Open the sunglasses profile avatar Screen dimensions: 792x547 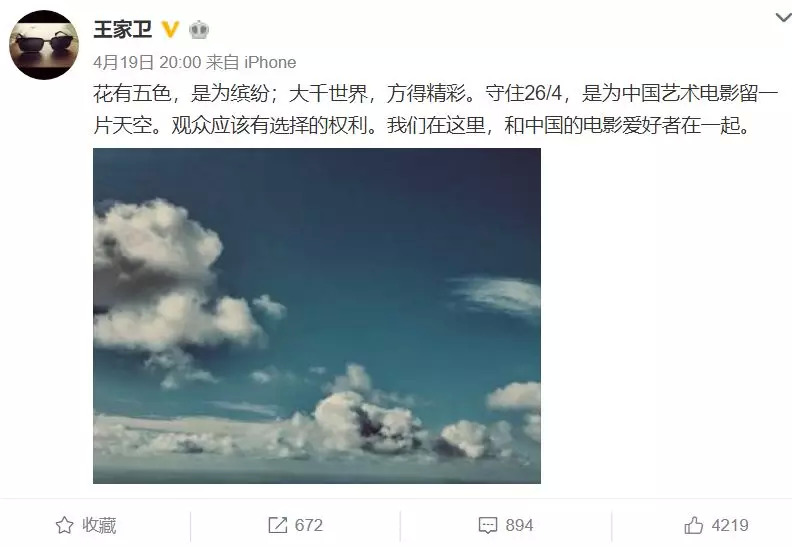[44, 44]
